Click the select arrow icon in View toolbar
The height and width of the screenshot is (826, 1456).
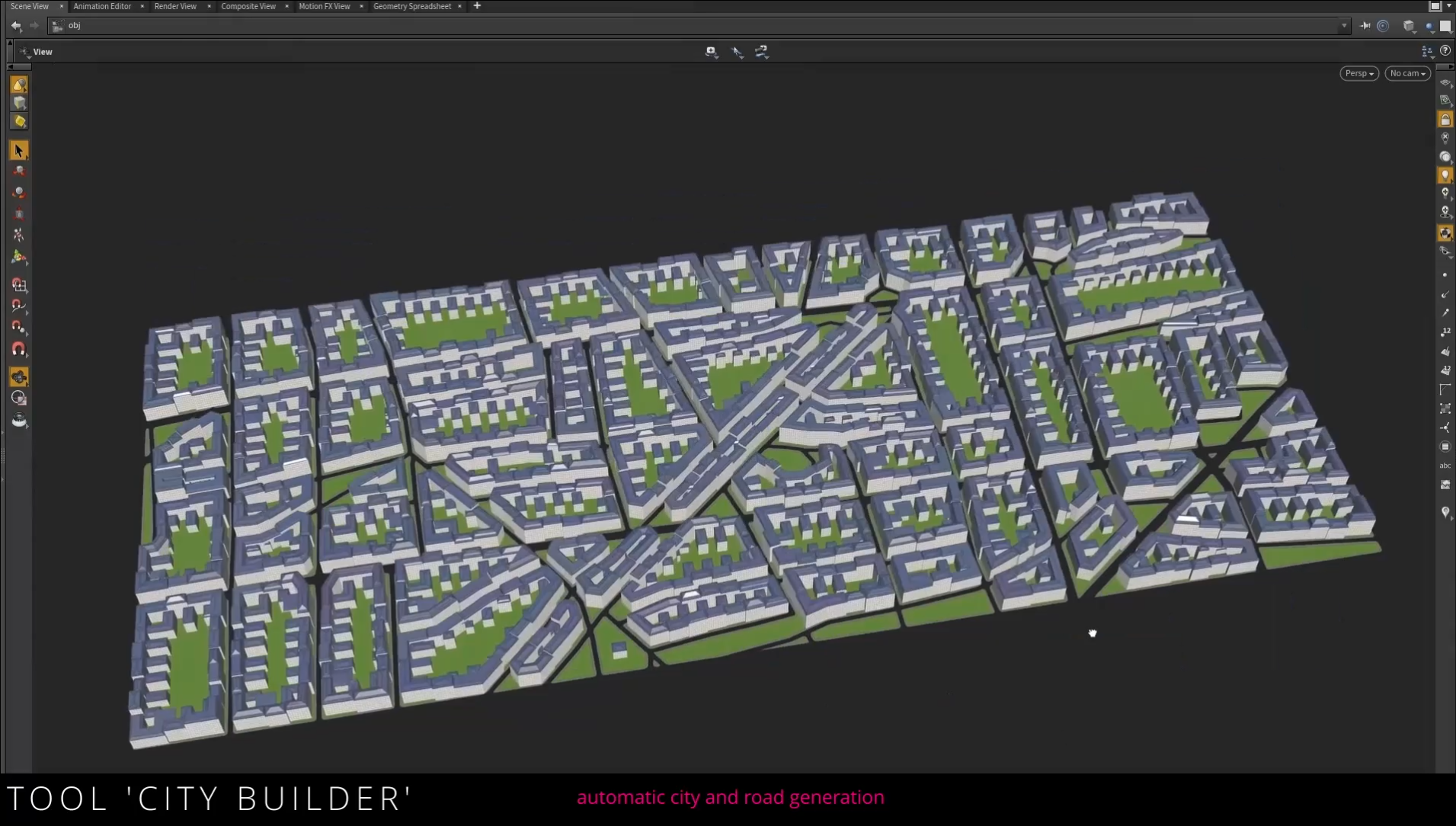coord(738,52)
